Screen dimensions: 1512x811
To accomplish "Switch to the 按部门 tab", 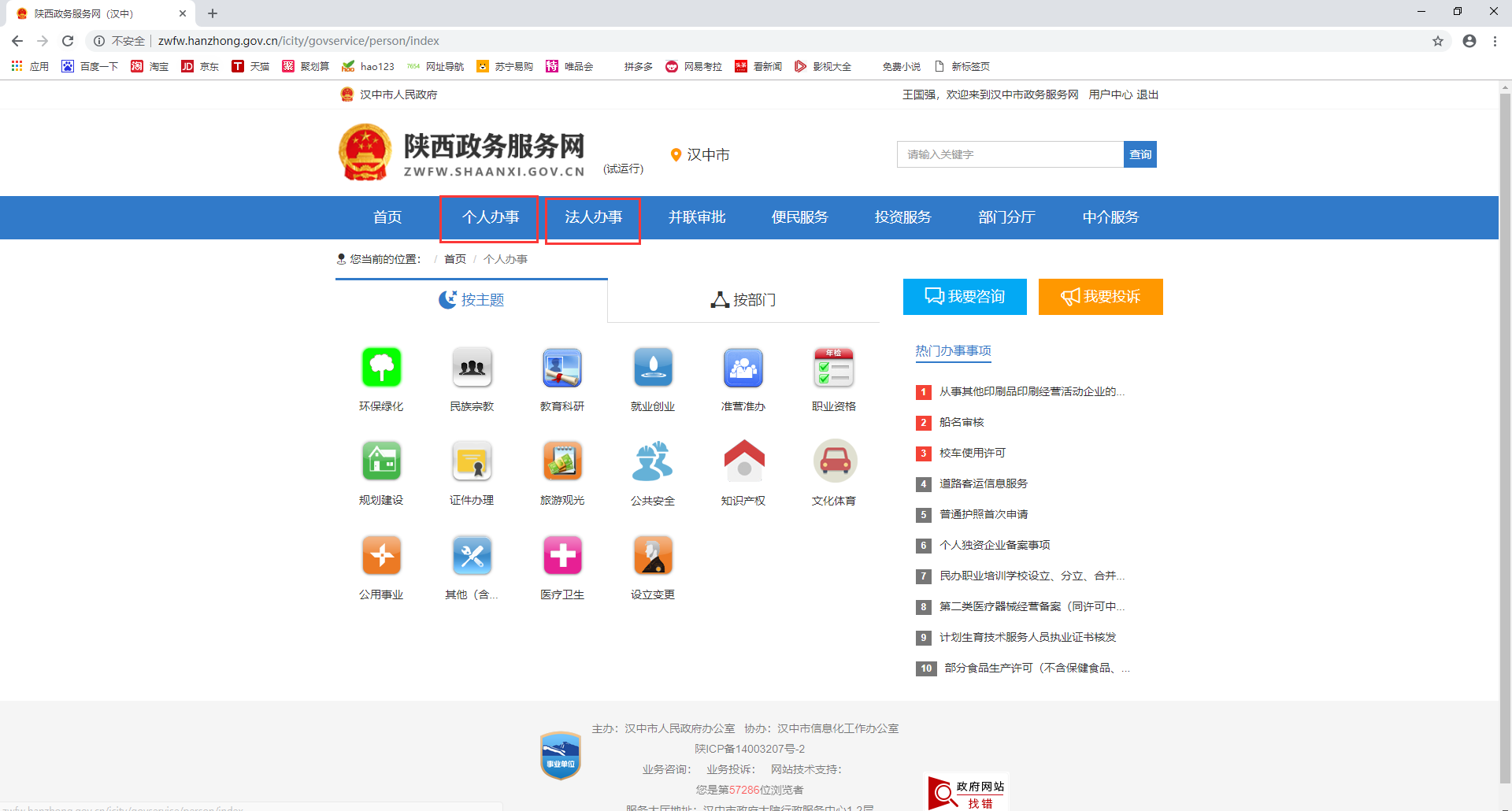I will tap(743, 299).
